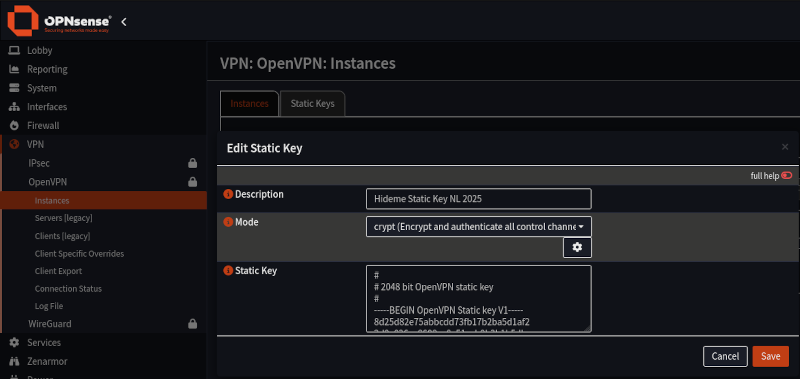Click the Reporting chart icon in sidebar
800x379 pixels.
click(14, 69)
